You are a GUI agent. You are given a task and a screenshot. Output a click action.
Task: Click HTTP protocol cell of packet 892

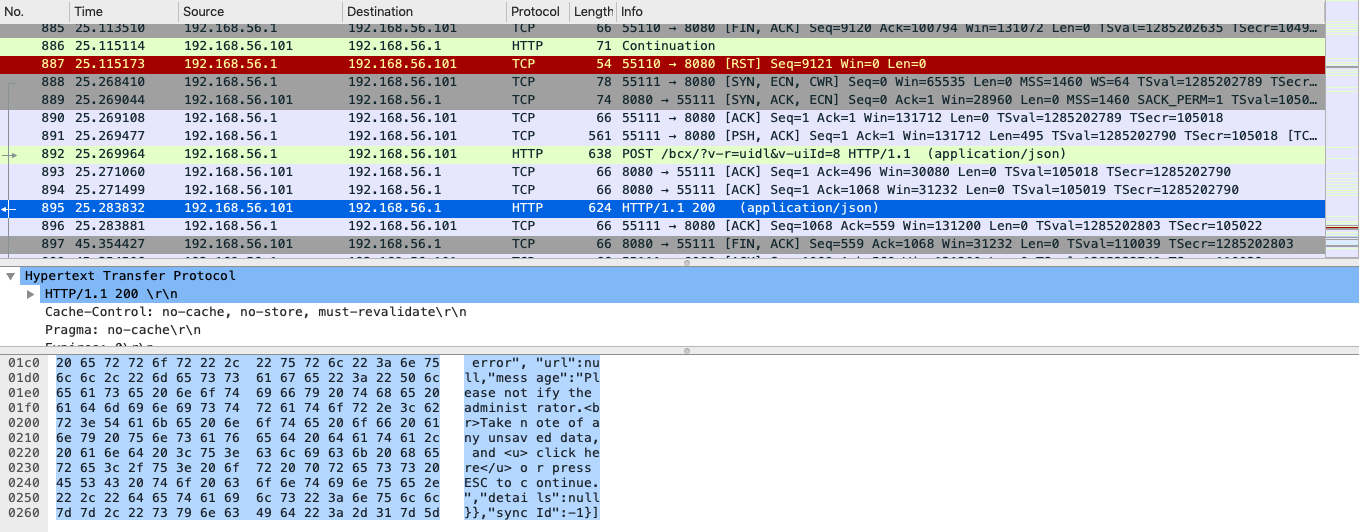point(527,154)
